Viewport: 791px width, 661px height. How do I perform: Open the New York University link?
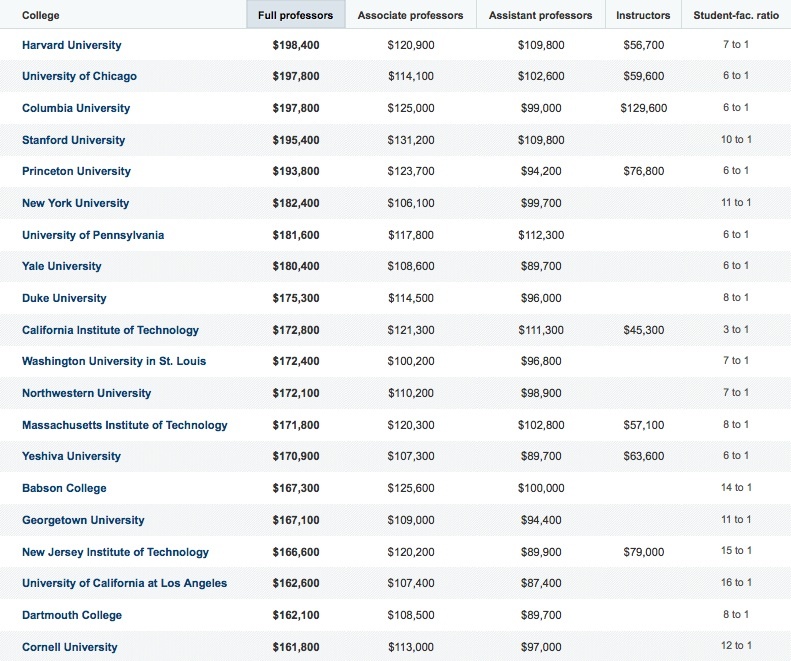[x=75, y=203]
